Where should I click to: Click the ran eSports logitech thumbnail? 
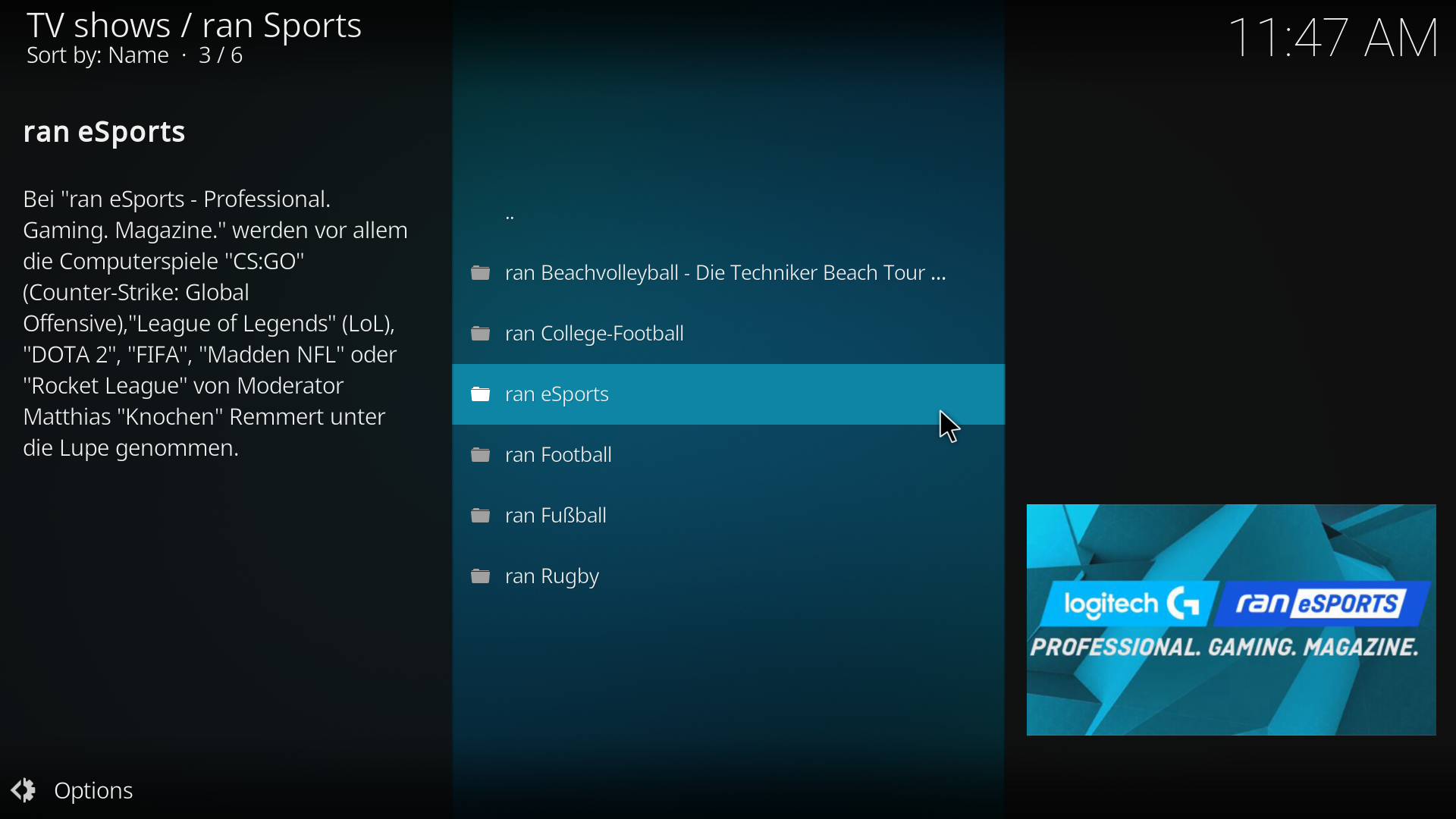tap(1232, 620)
